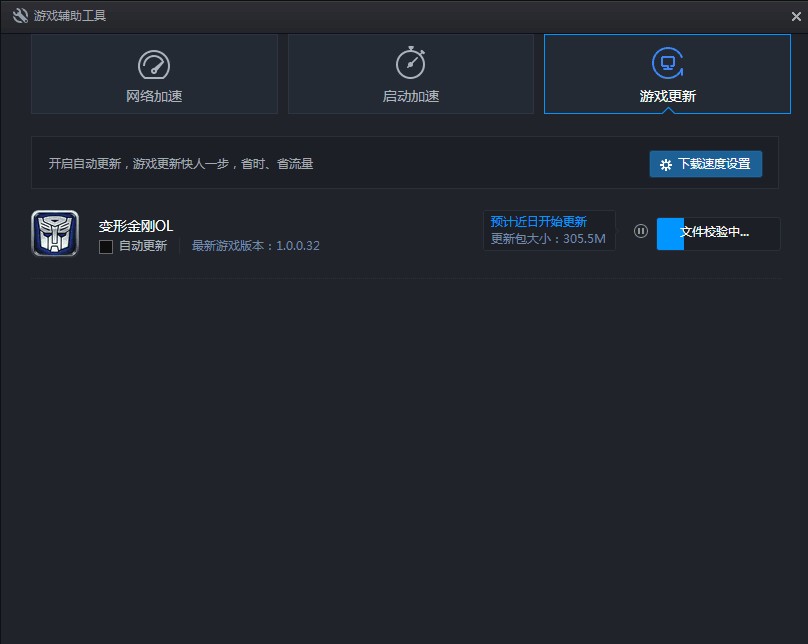
Task: Click the gear icon on 下载速度设置 button
Action: coord(664,164)
